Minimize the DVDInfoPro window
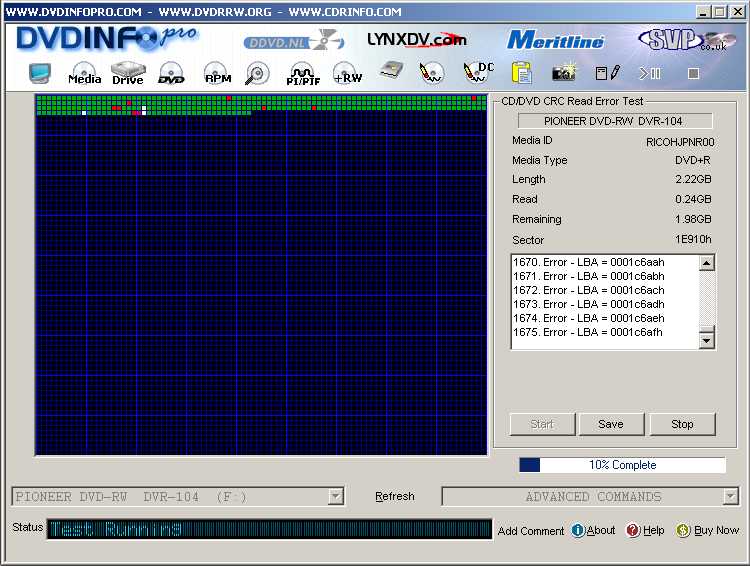Viewport: 750px width, 566px height. point(702,11)
